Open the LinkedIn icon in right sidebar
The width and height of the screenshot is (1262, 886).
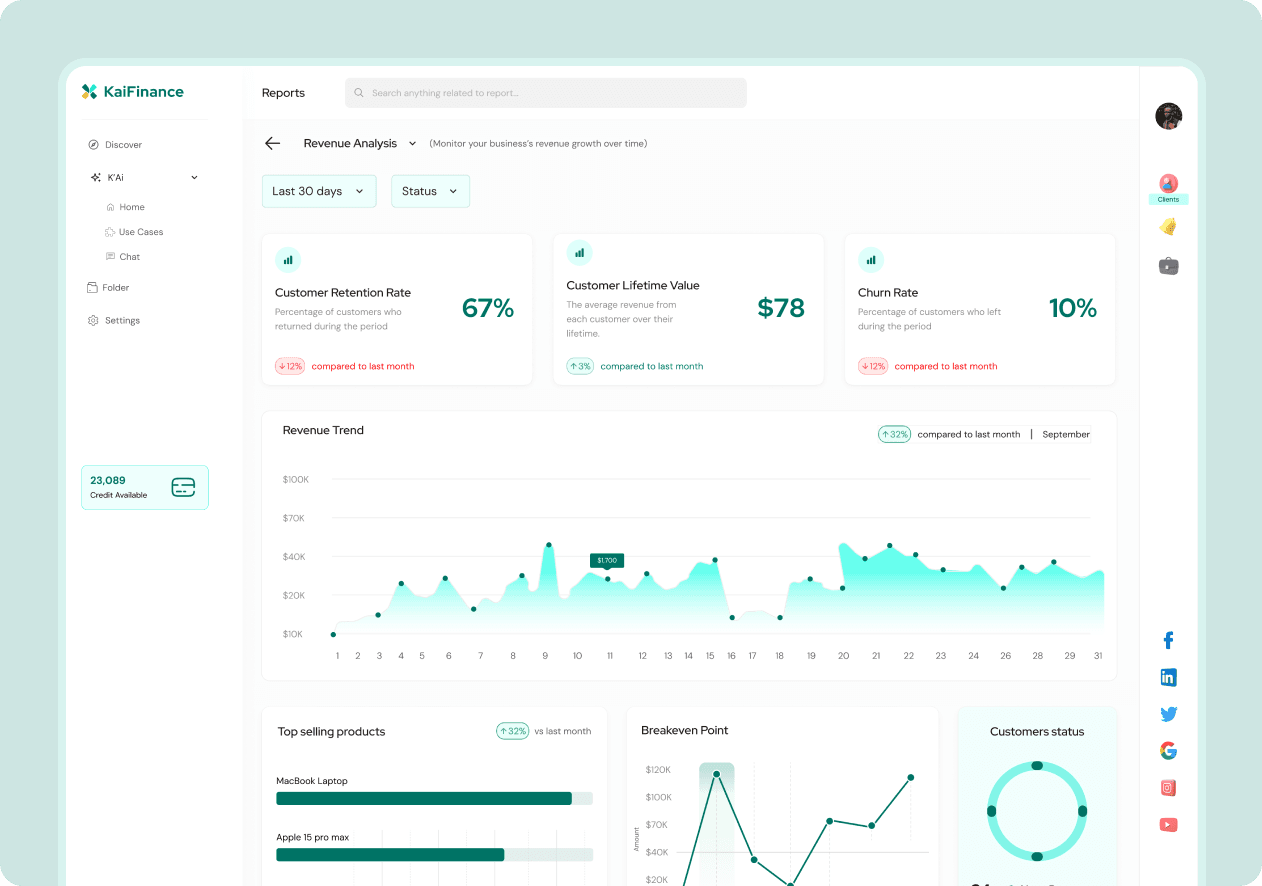[1168, 678]
